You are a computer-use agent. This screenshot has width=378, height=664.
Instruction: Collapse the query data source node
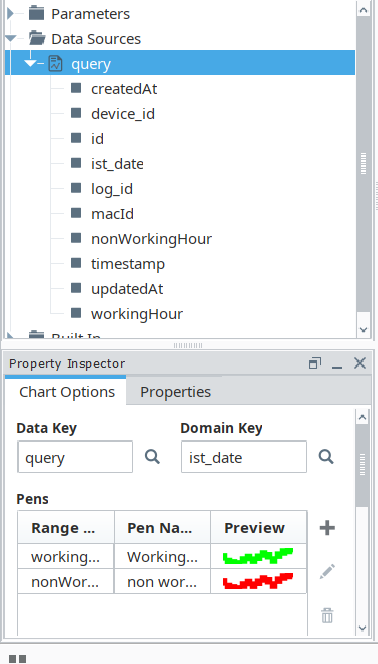pos(30,64)
